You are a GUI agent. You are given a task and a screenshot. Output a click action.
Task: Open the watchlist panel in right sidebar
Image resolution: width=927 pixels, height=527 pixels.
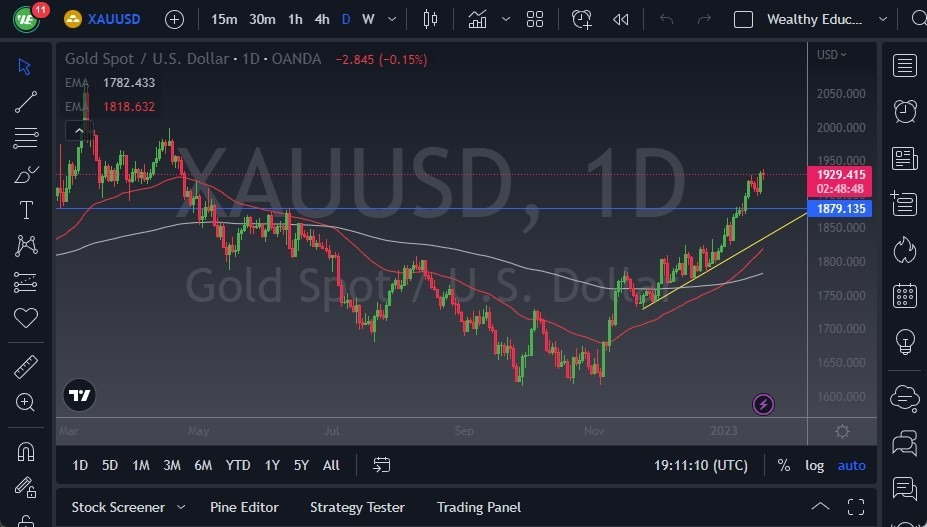tap(905, 66)
